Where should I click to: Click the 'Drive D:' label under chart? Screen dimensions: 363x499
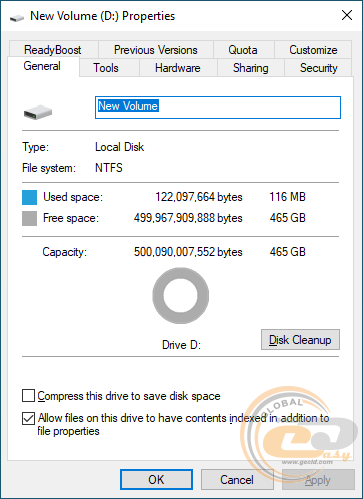[x=181, y=345]
